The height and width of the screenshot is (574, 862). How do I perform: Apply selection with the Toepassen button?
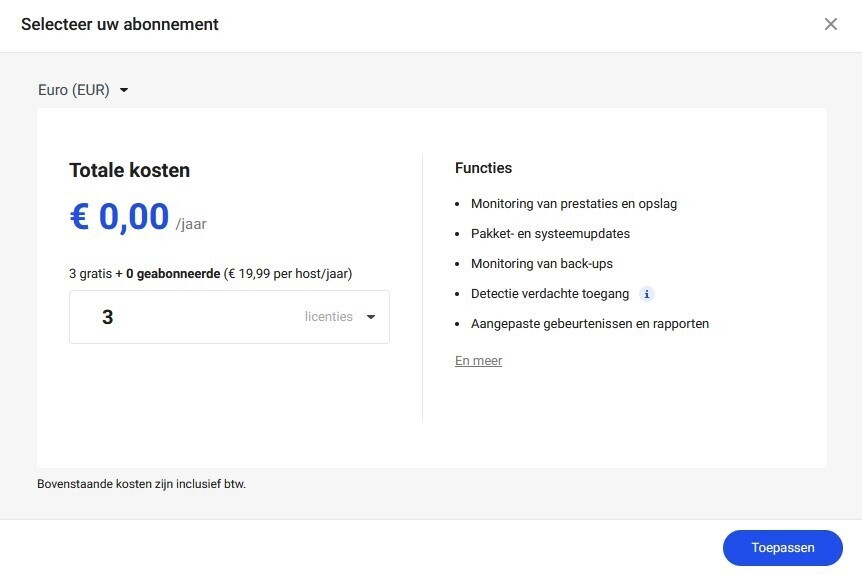782,548
